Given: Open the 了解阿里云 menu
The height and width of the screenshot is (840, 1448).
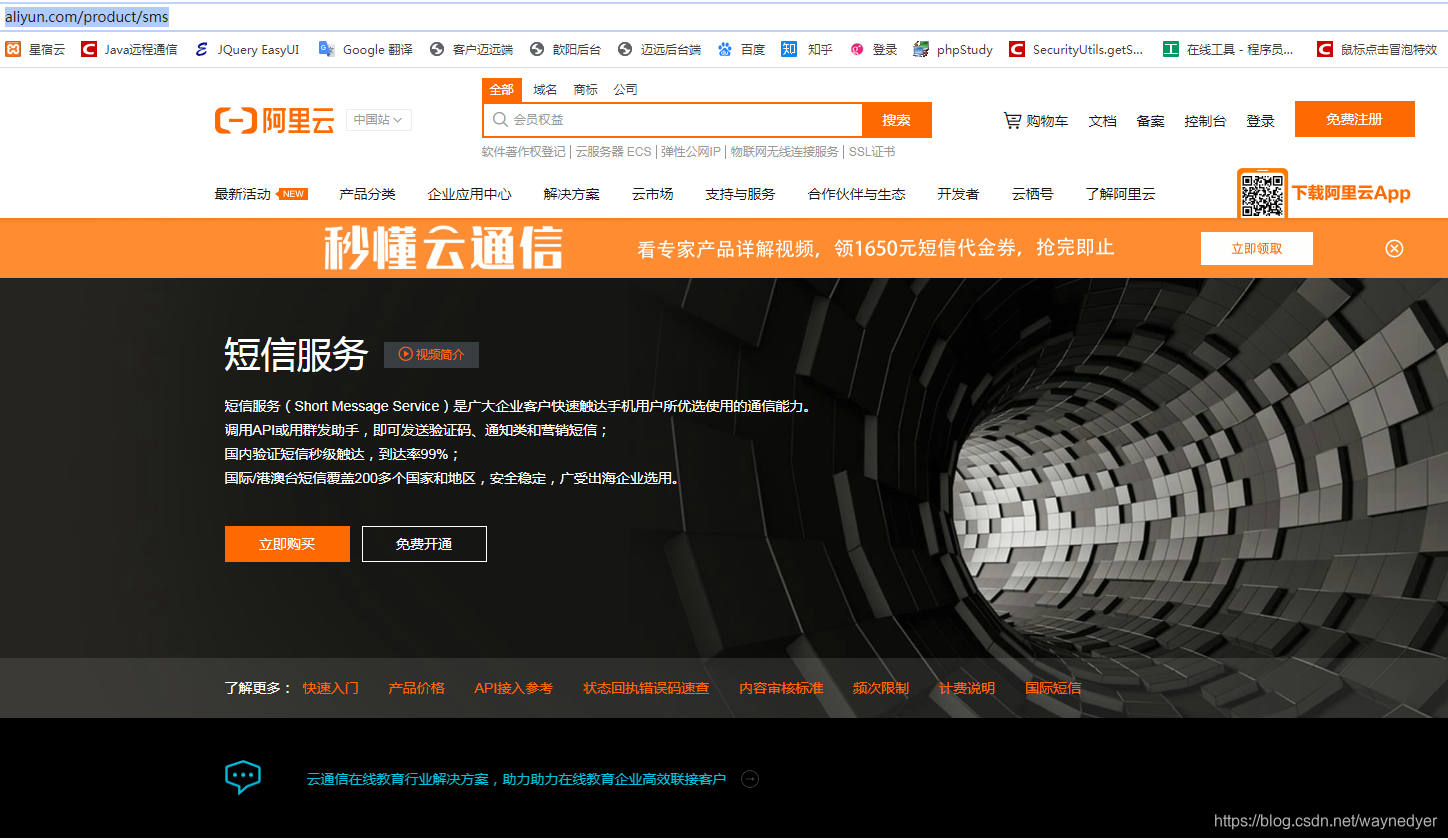Looking at the screenshot, I should click(x=1120, y=194).
